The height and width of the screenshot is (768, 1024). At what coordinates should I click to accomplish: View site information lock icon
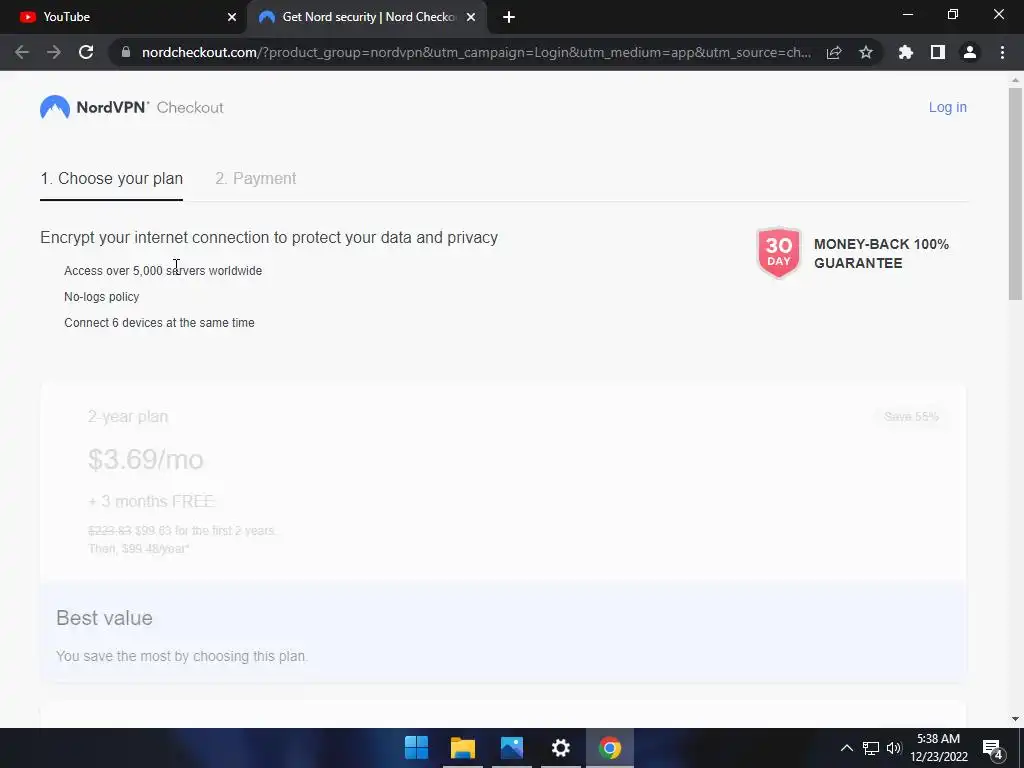[126, 52]
